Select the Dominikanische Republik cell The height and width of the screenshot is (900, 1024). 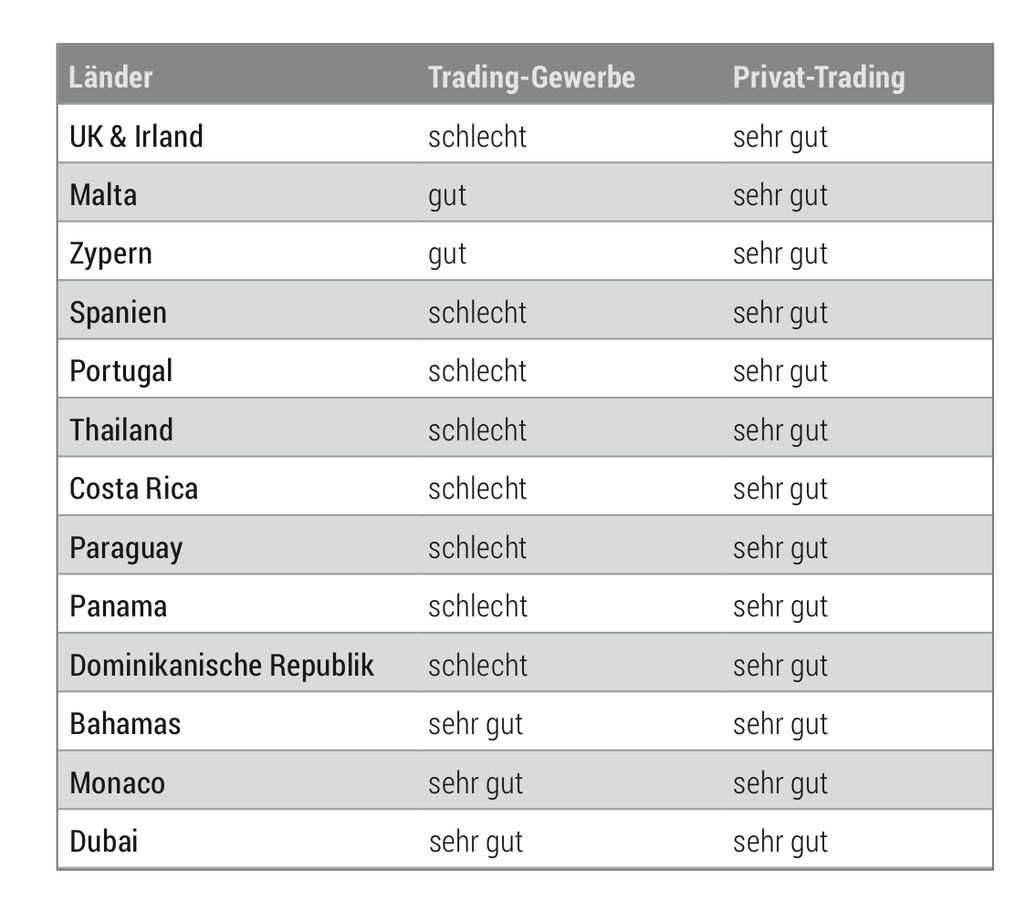221,665
